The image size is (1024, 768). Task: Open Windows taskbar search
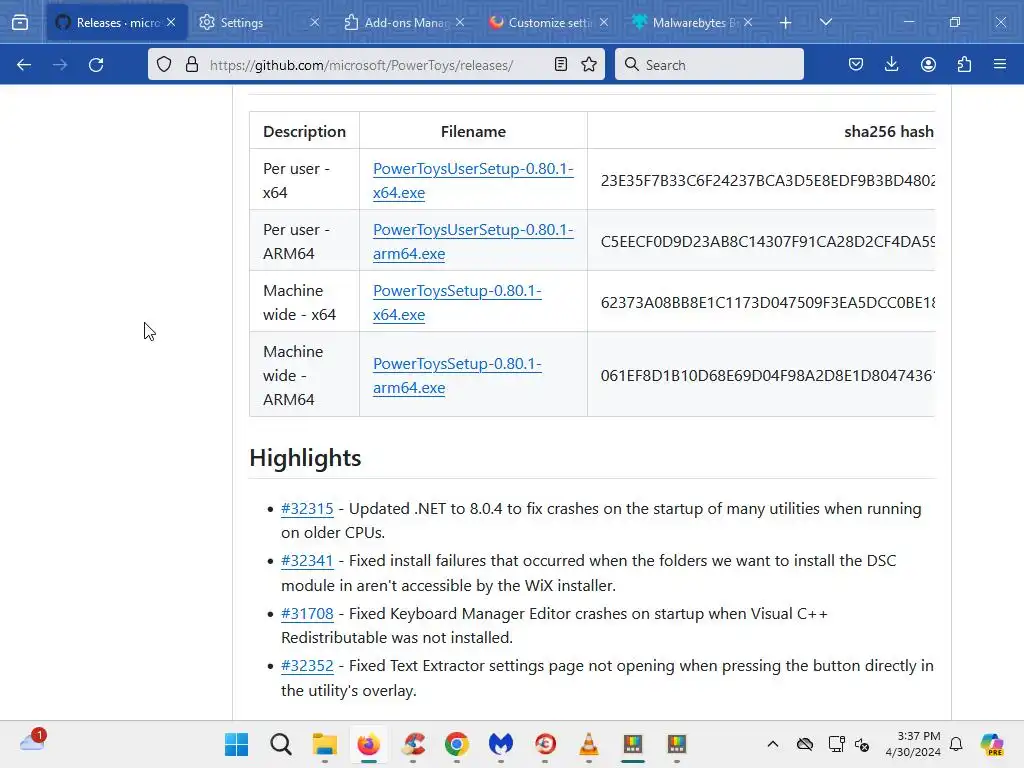[281, 744]
